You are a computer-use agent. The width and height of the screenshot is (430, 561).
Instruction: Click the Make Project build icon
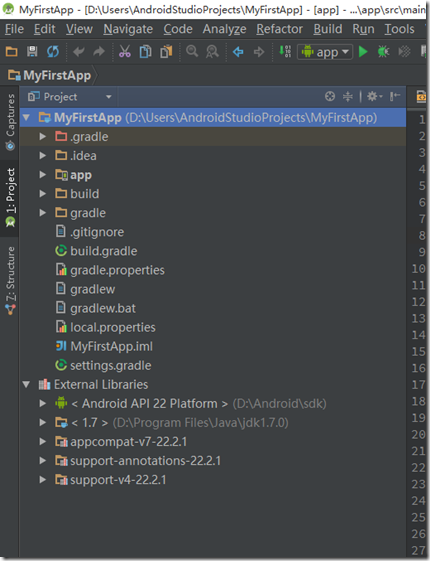285,52
